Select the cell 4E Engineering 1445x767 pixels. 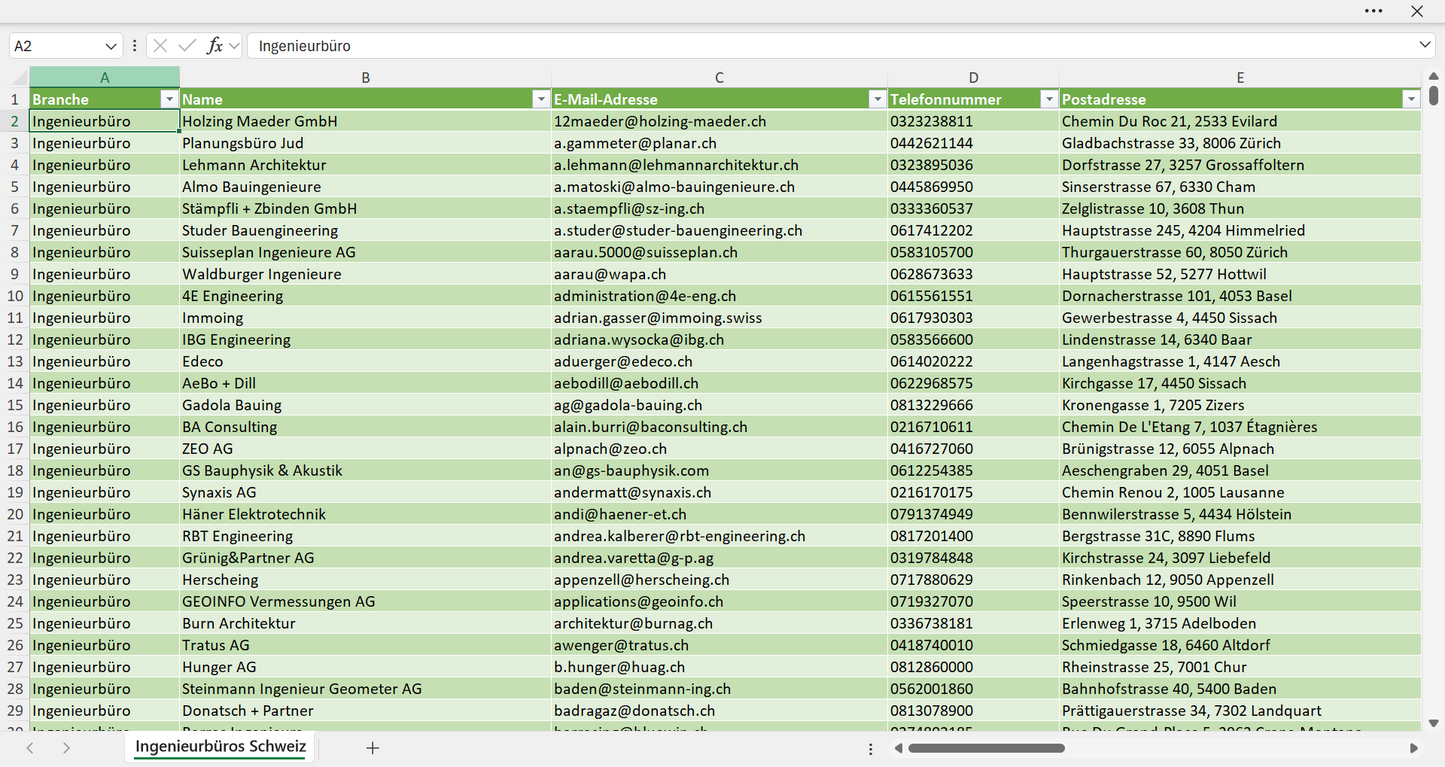[365, 296]
